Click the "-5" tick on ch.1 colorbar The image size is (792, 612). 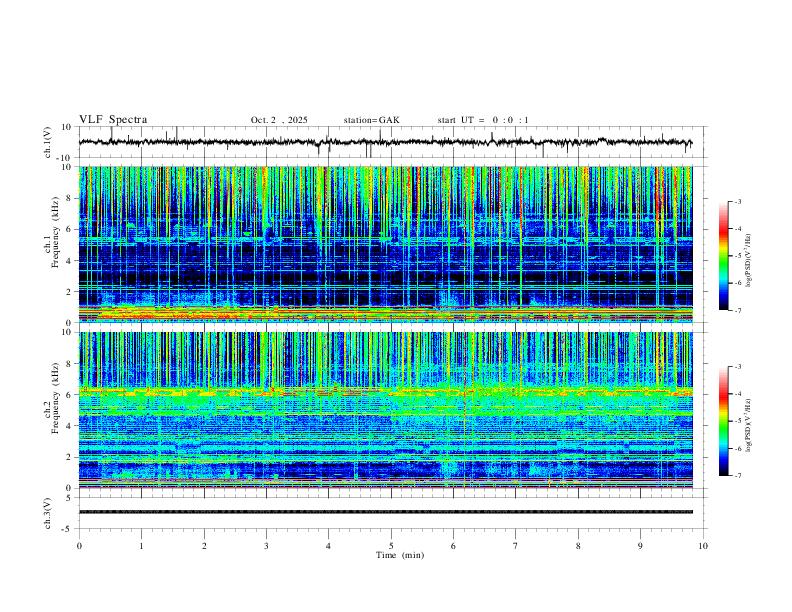[737, 256]
